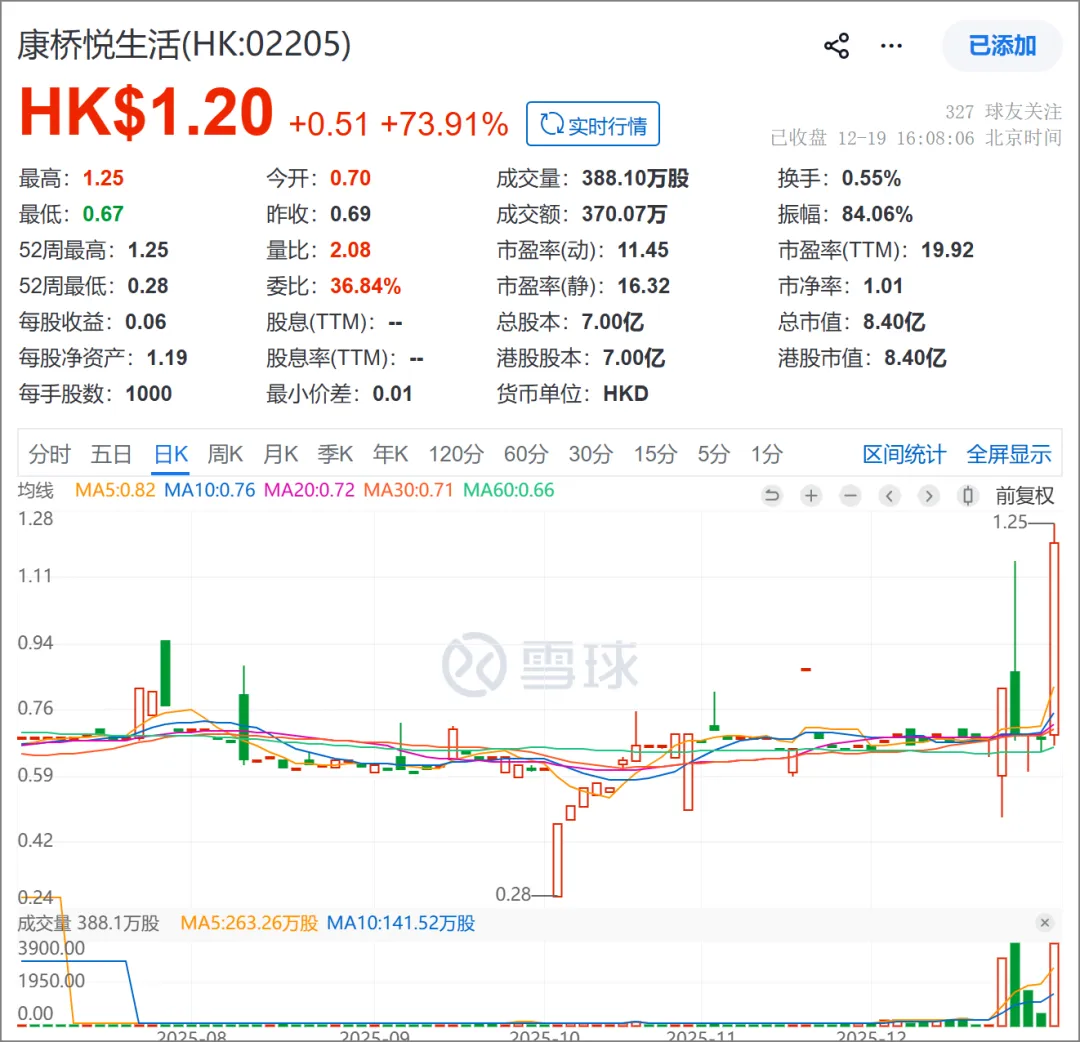
Task: Select the 季K chart tab
Action: point(335,454)
